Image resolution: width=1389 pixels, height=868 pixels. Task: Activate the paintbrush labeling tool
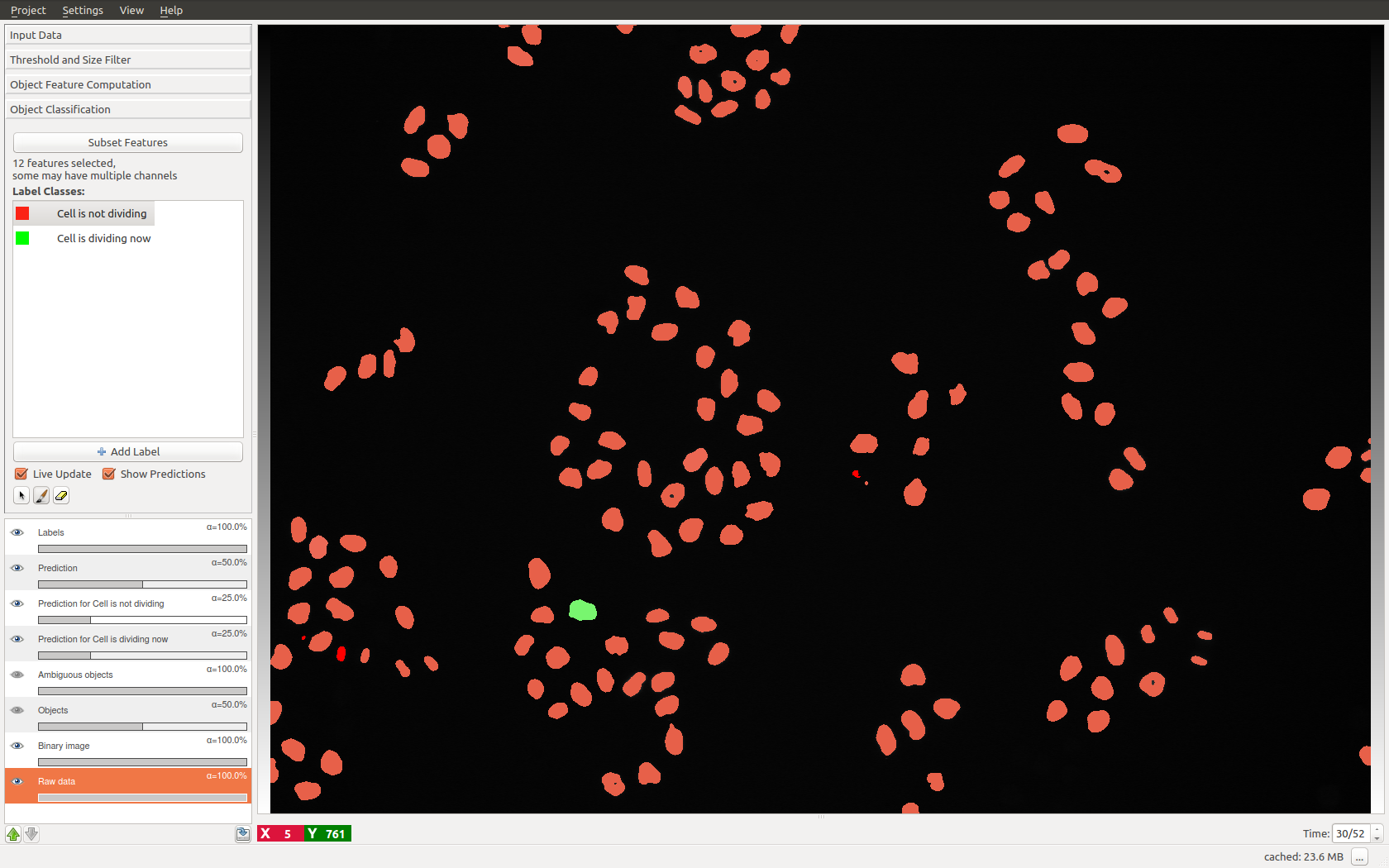point(41,496)
